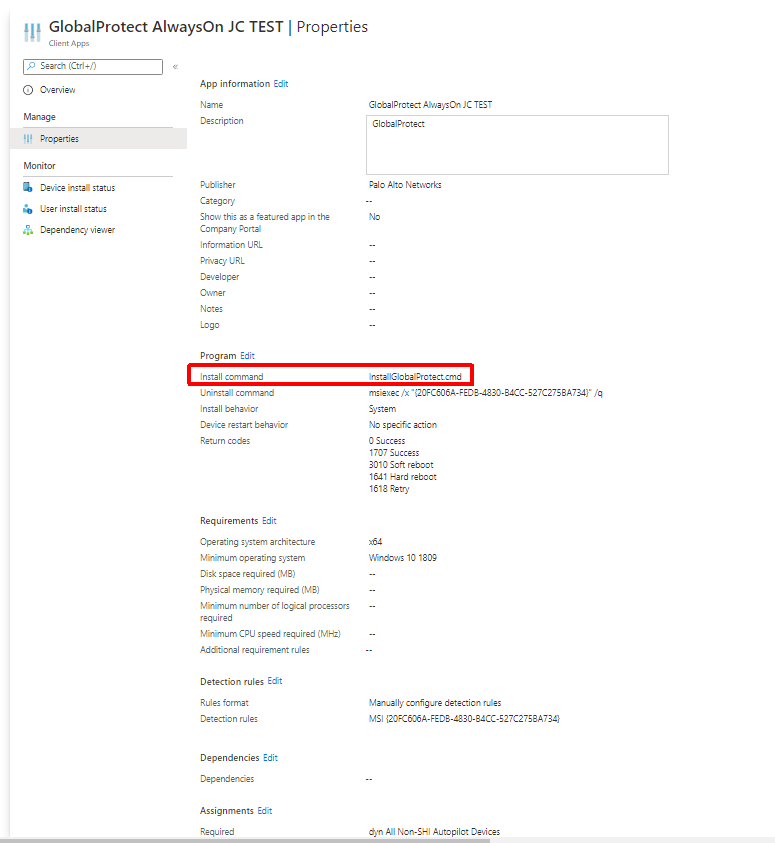Click the MSI detection rule GUID value
This screenshot has width=775, height=843.
click(x=464, y=719)
